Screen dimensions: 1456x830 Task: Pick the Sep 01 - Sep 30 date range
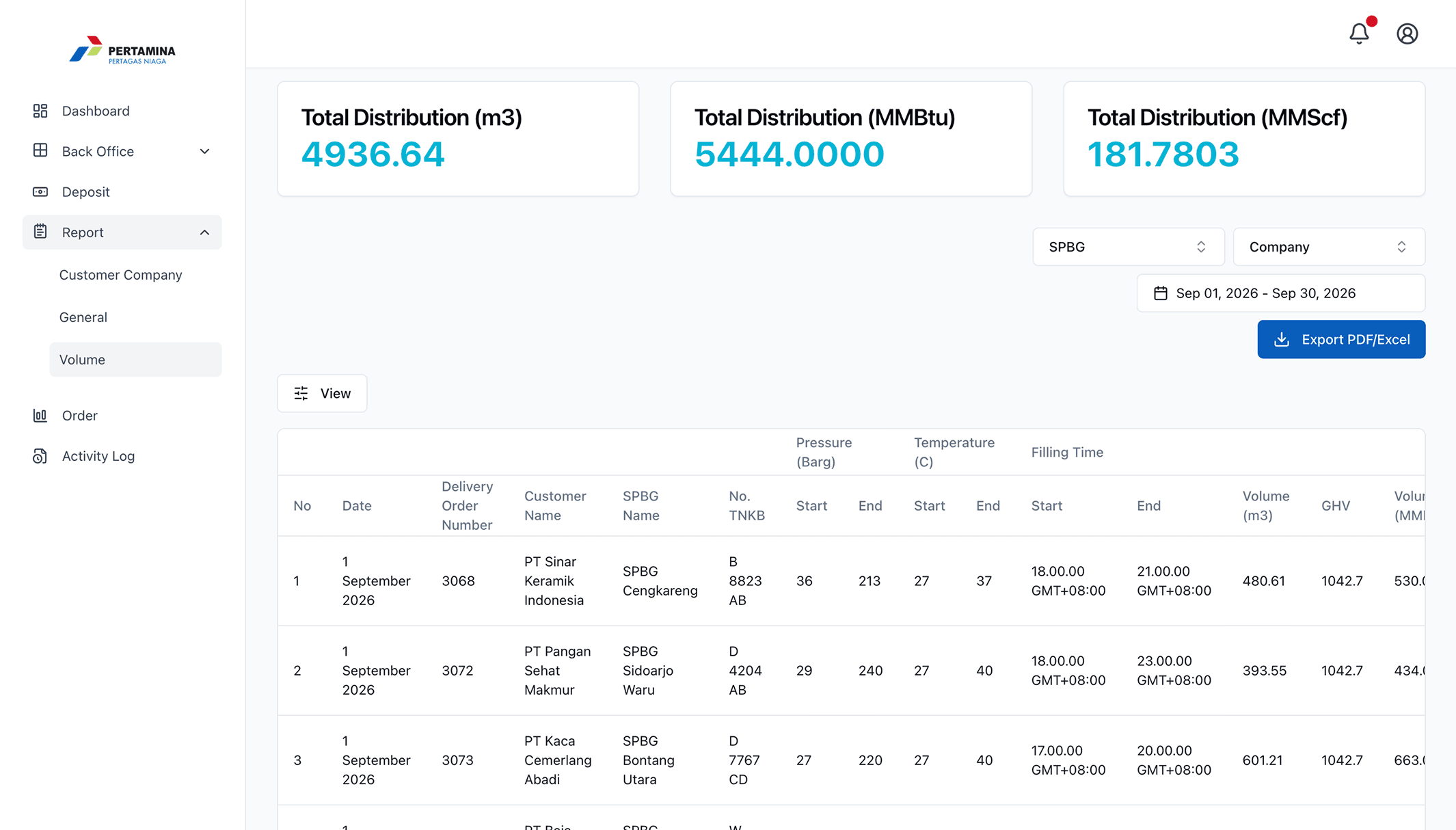1280,293
